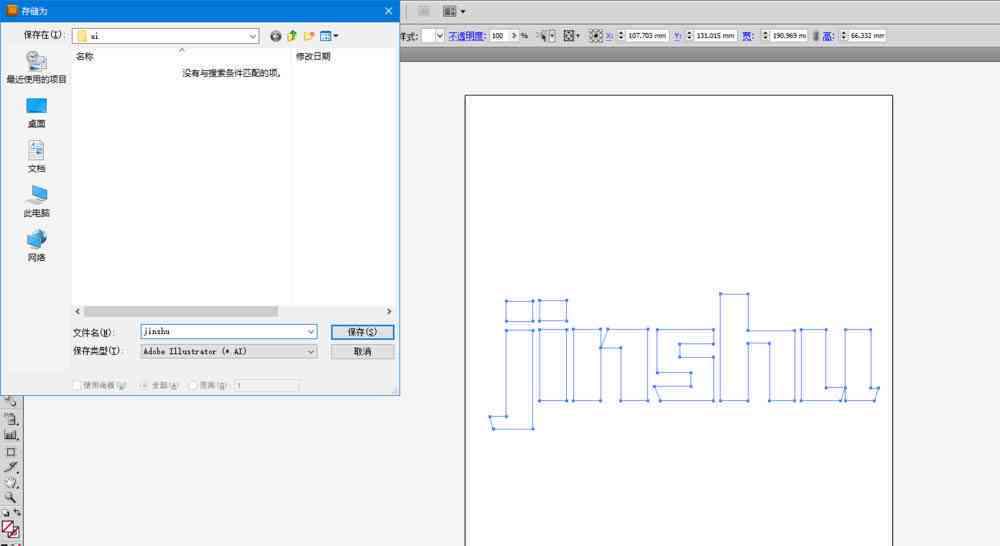Click the opacity value field showing 100
The height and width of the screenshot is (546, 1000).
[x=499, y=36]
